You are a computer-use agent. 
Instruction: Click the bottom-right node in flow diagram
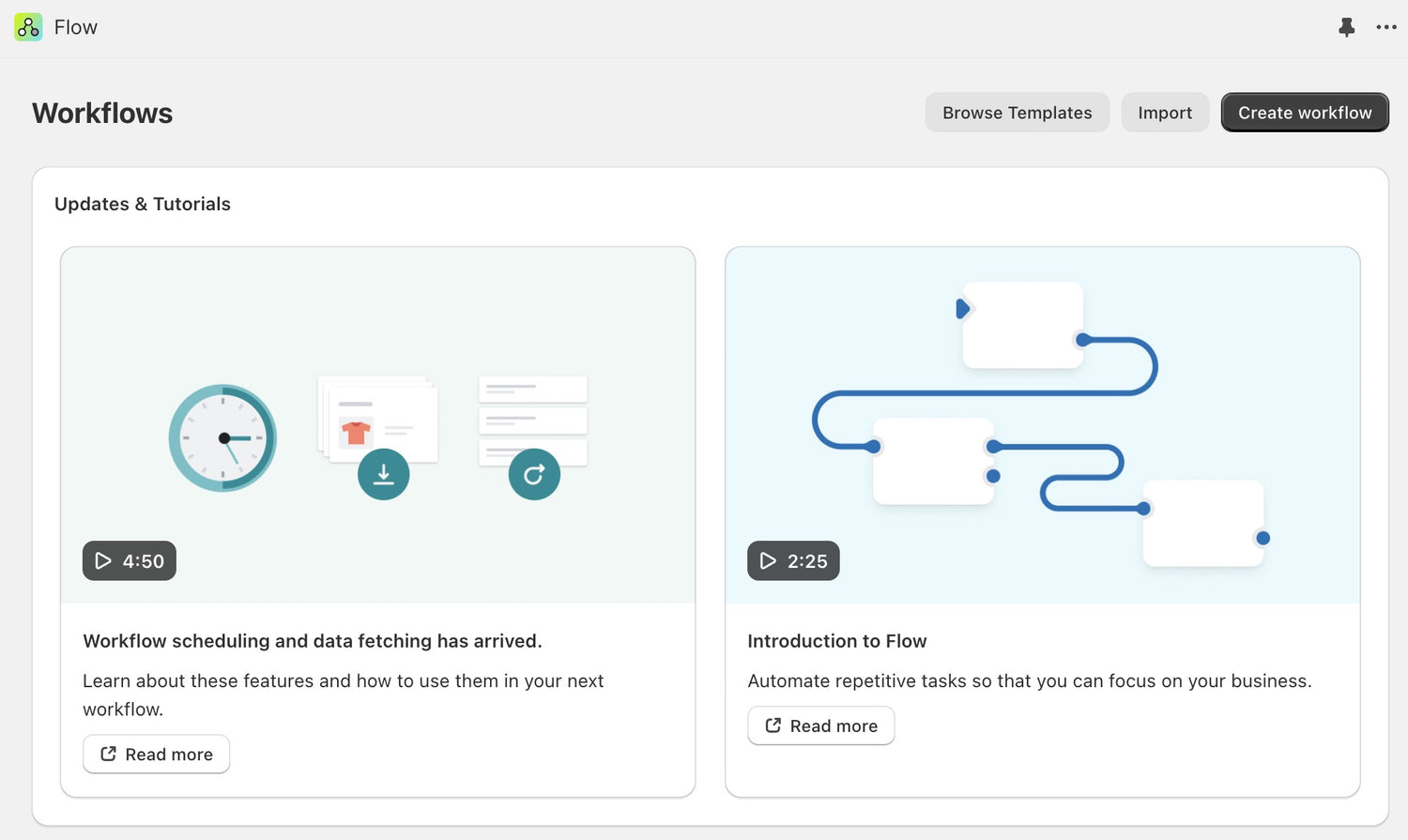tap(1202, 523)
